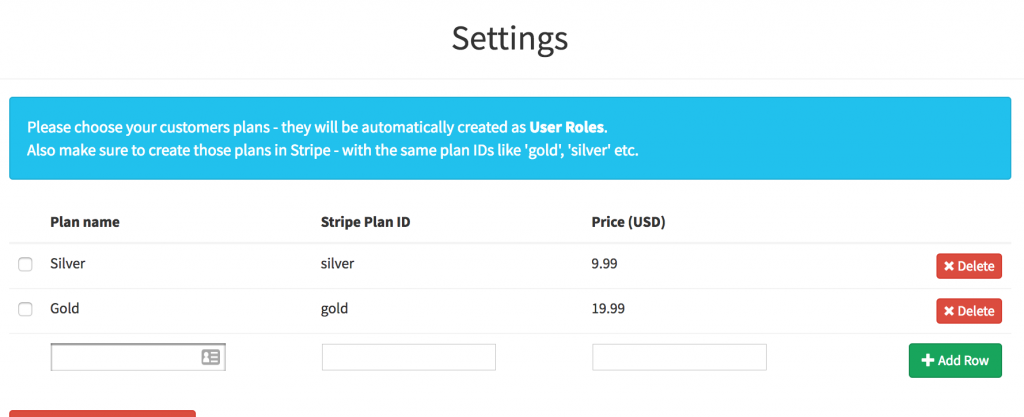The width and height of the screenshot is (1024, 417).
Task: Click the empty Price input field
Action: click(x=679, y=357)
